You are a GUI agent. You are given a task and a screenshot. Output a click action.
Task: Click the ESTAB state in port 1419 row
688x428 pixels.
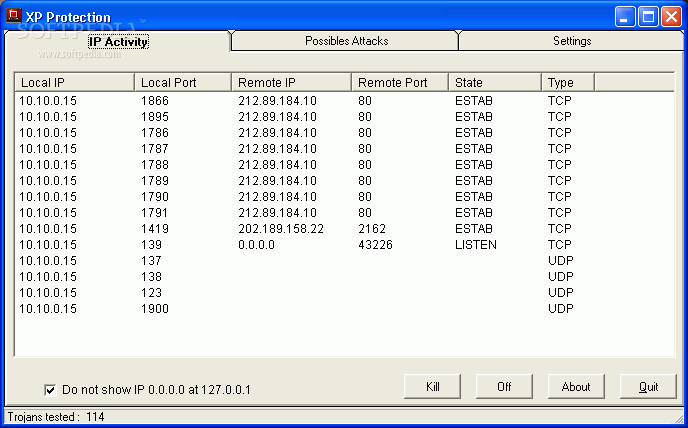click(473, 229)
